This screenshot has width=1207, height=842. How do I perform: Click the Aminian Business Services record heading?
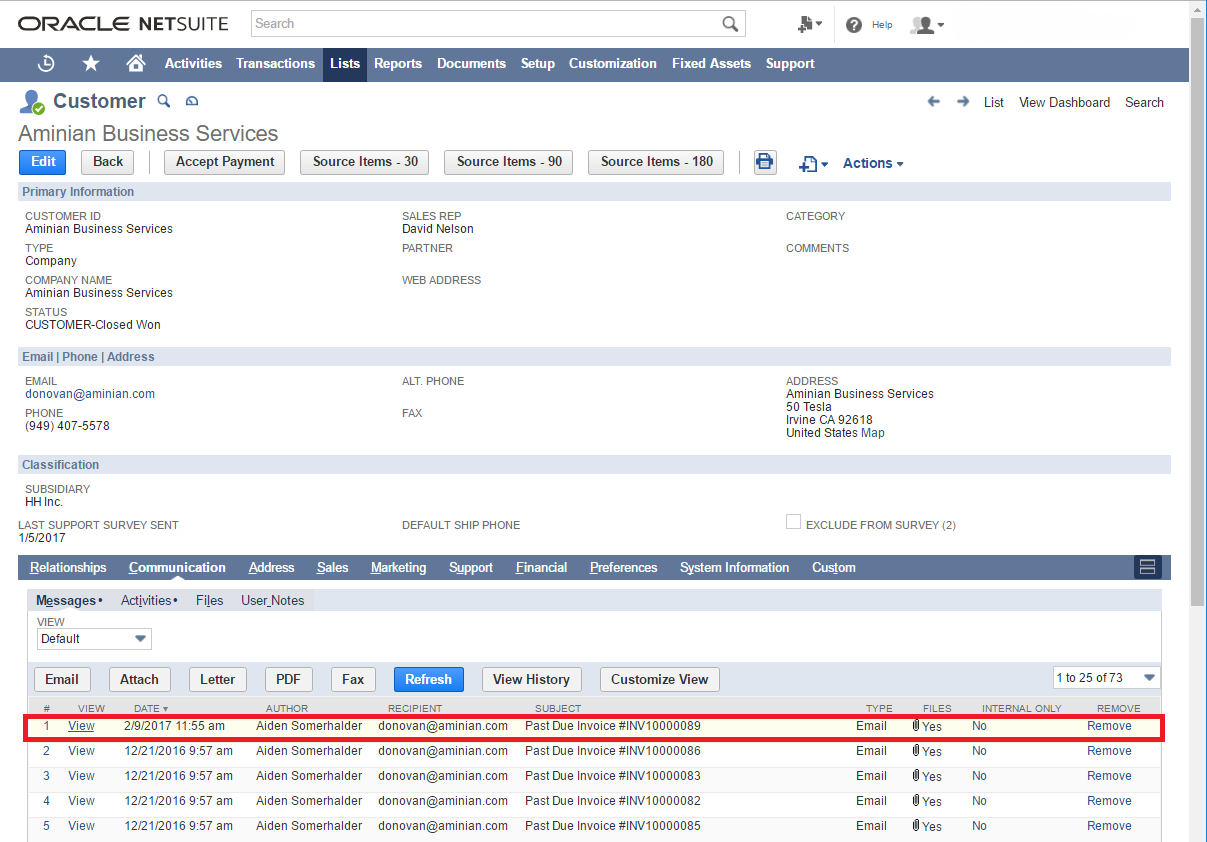[x=148, y=134]
